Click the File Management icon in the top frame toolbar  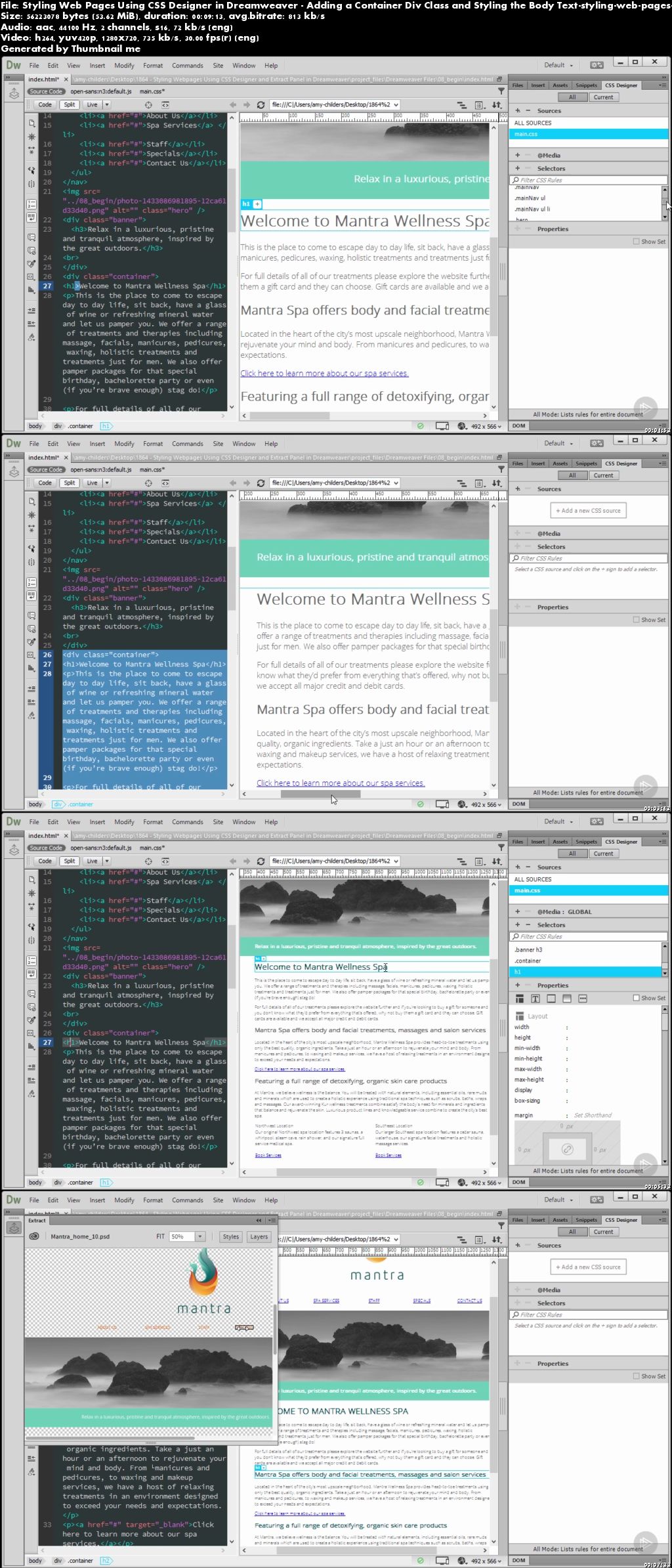[497, 105]
